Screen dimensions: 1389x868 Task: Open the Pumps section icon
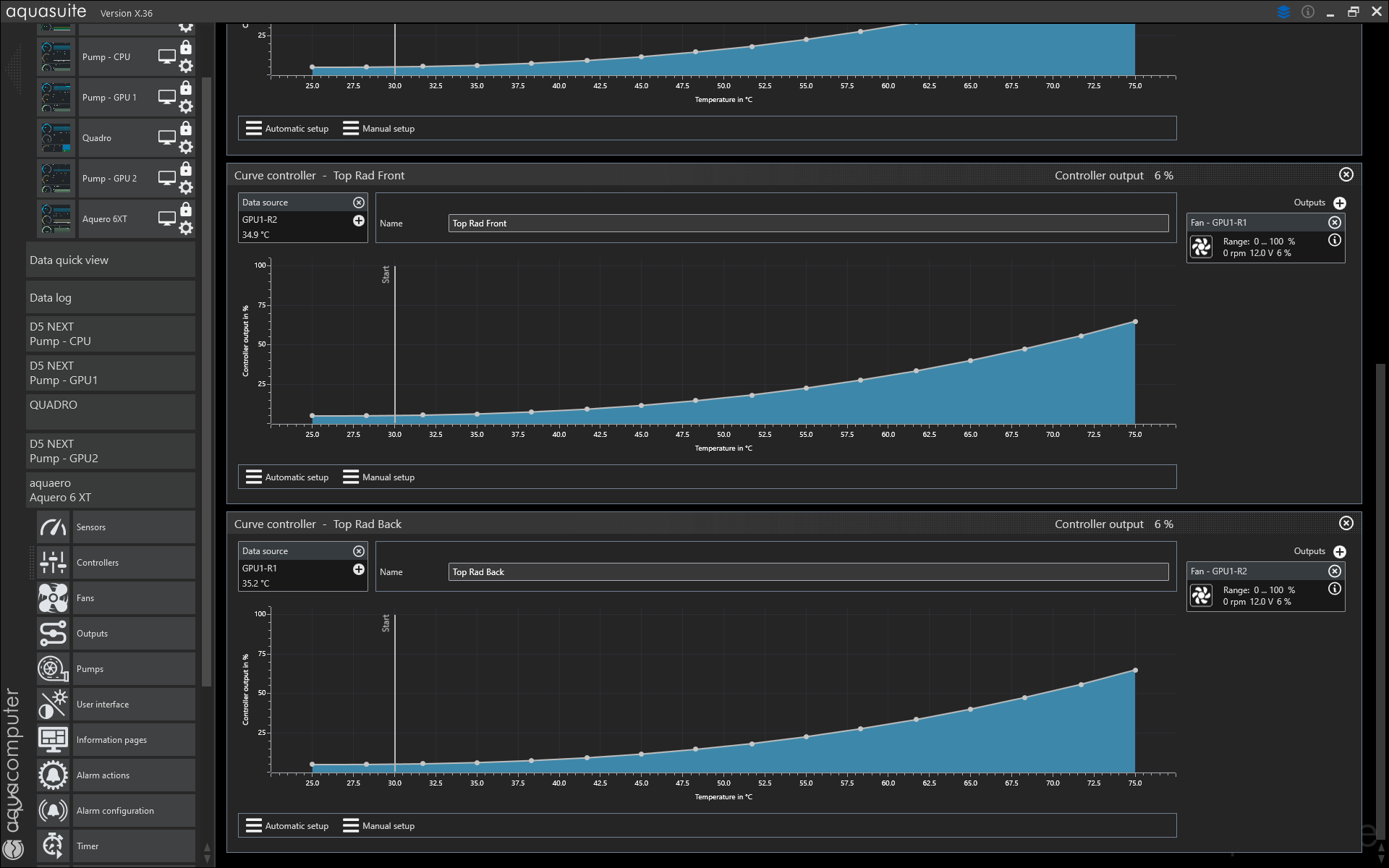click(x=53, y=669)
